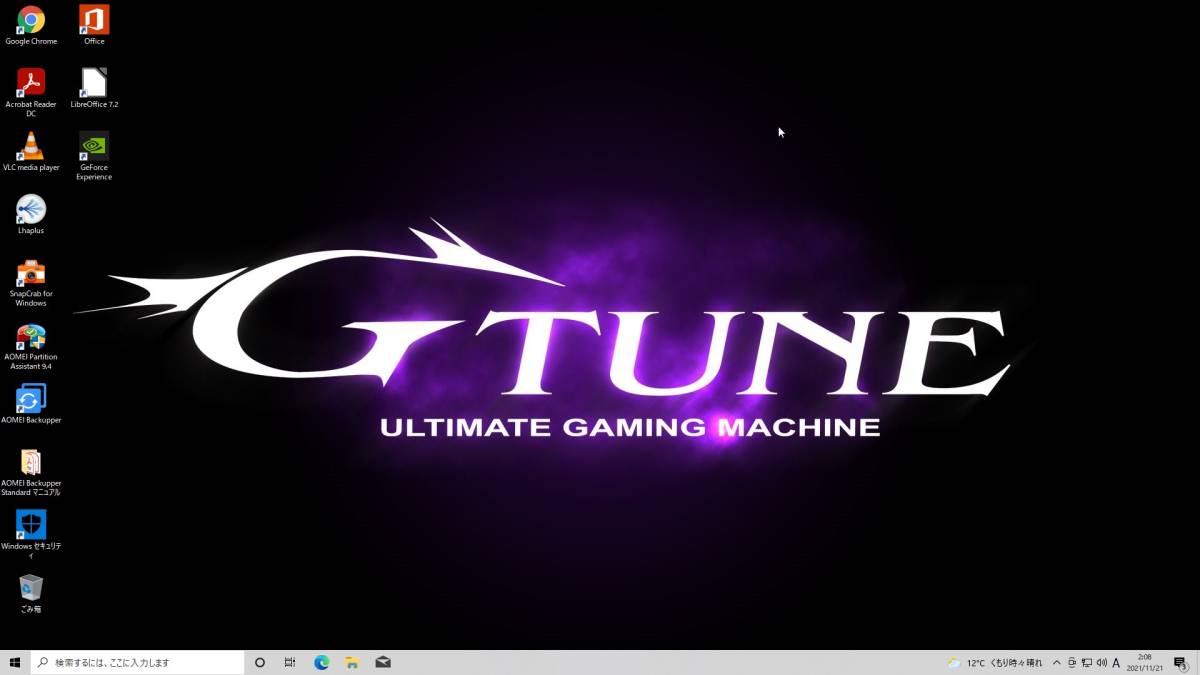Open the volume speaker tray icon
The width and height of the screenshot is (1200, 675).
(x=1101, y=662)
